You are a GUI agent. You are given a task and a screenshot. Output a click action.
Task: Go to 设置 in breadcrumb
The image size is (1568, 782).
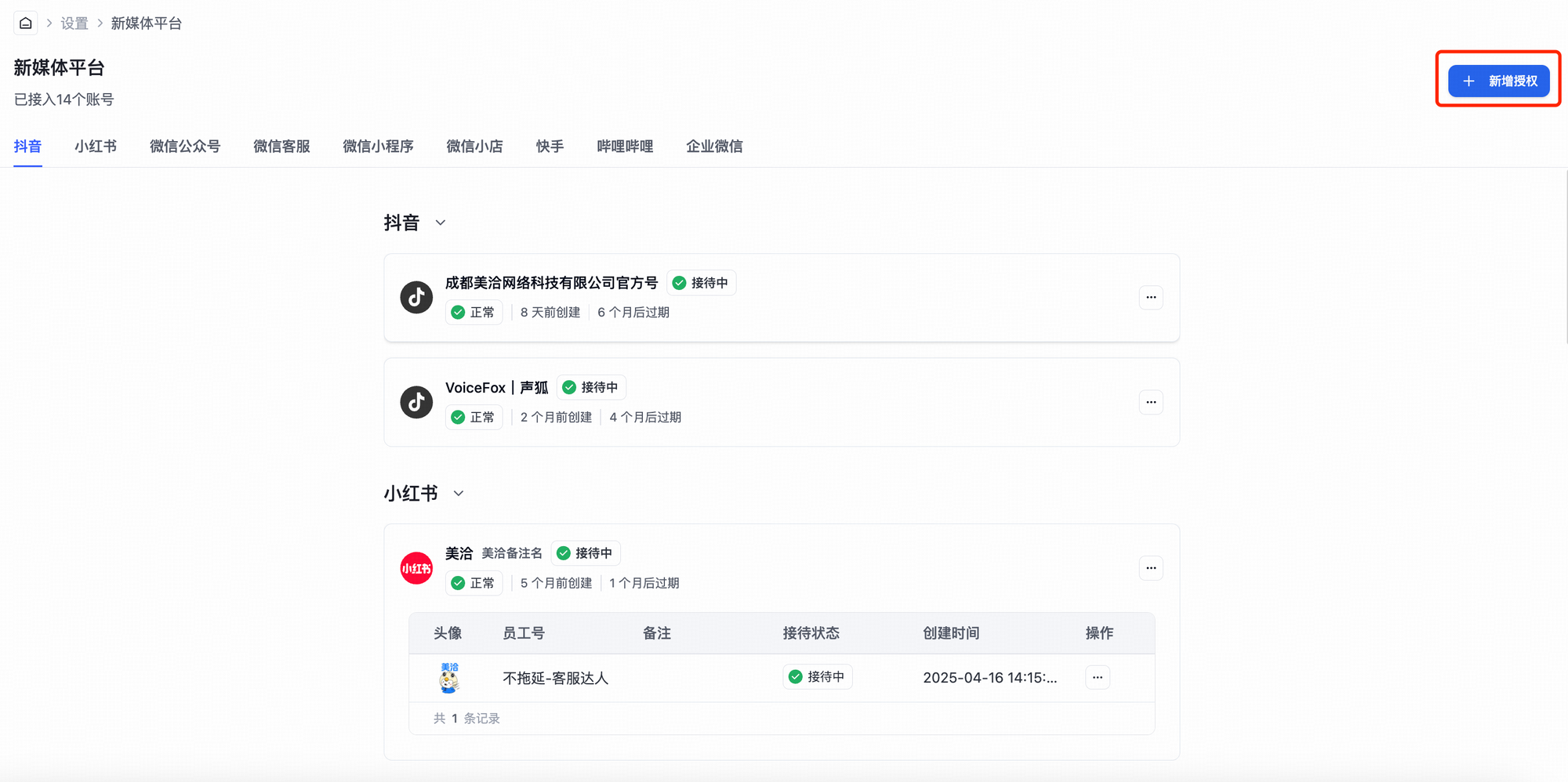pyautogui.click(x=74, y=24)
